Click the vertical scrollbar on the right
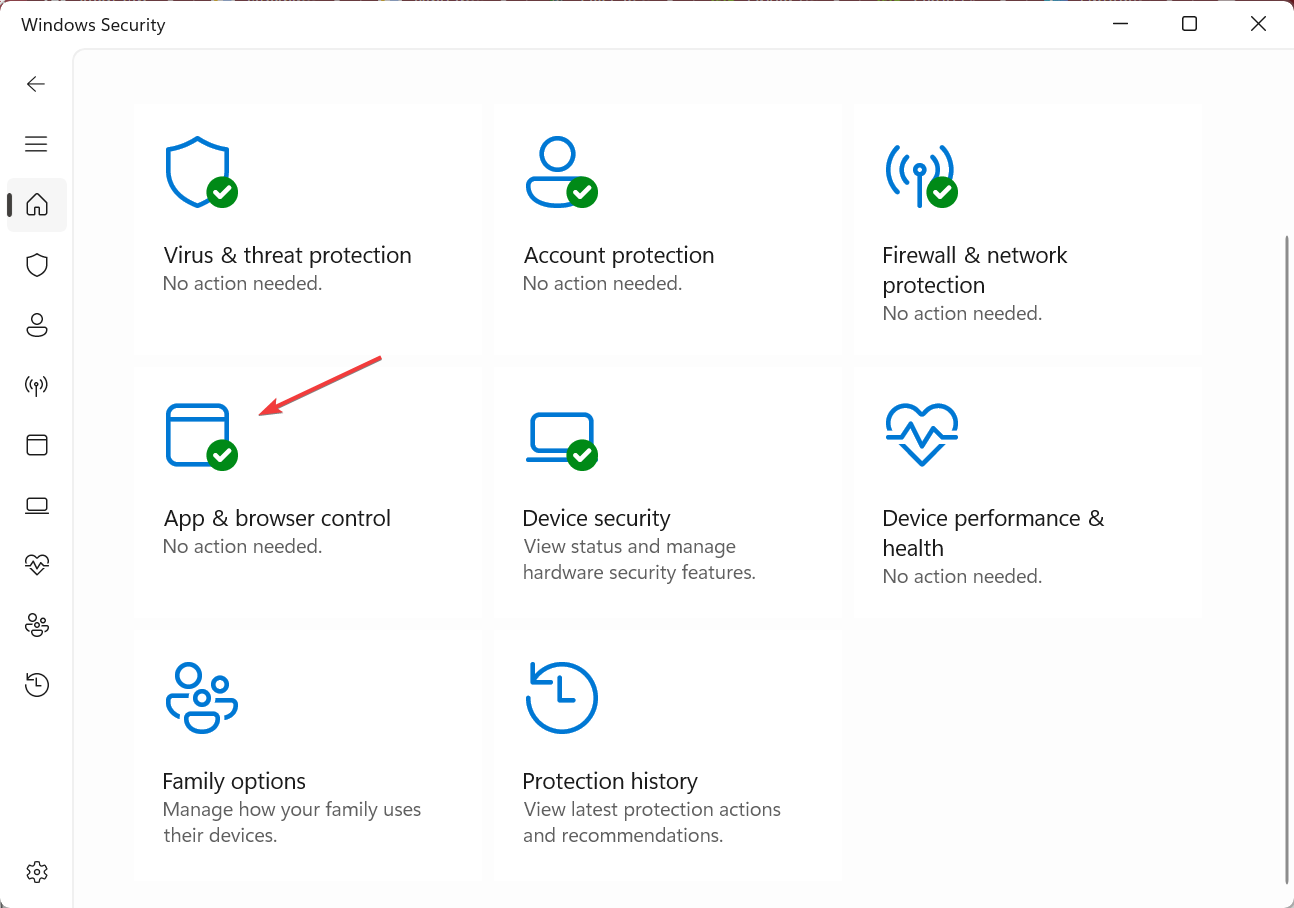The image size is (1294, 908). pyautogui.click(x=1287, y=560)
